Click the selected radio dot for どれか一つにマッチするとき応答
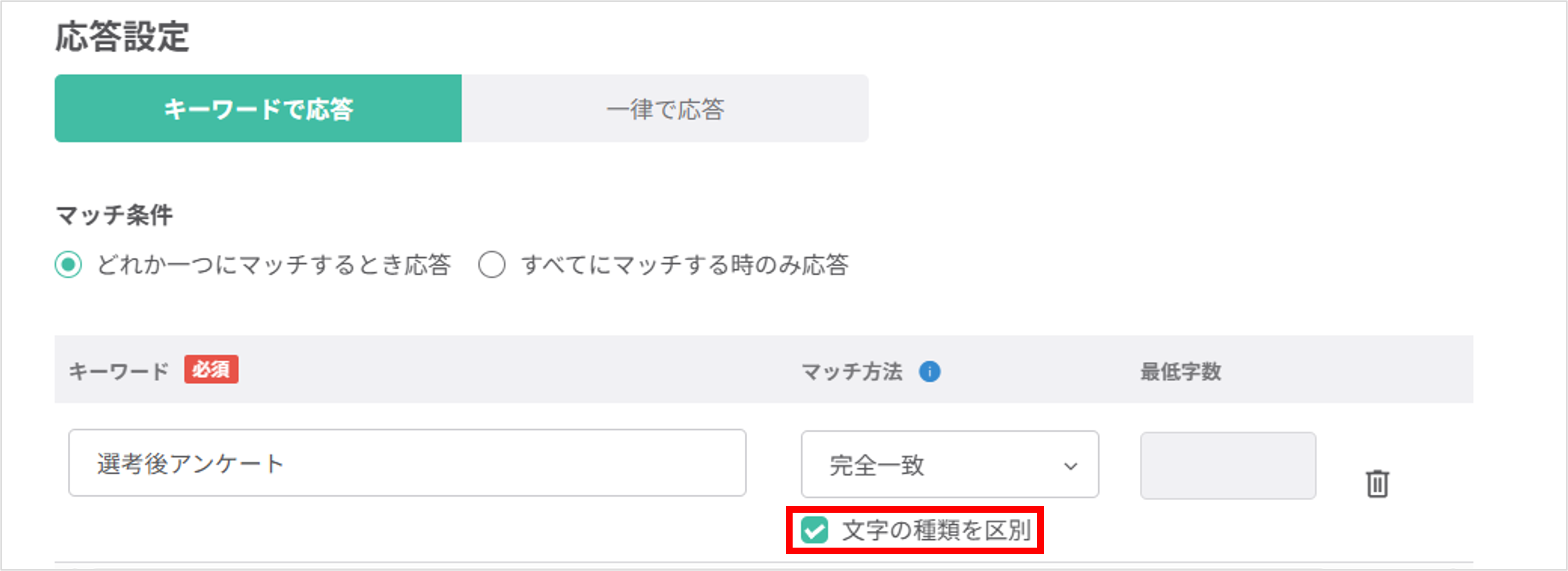This screenshot has height=571, width=1568. tap(69, 266)
